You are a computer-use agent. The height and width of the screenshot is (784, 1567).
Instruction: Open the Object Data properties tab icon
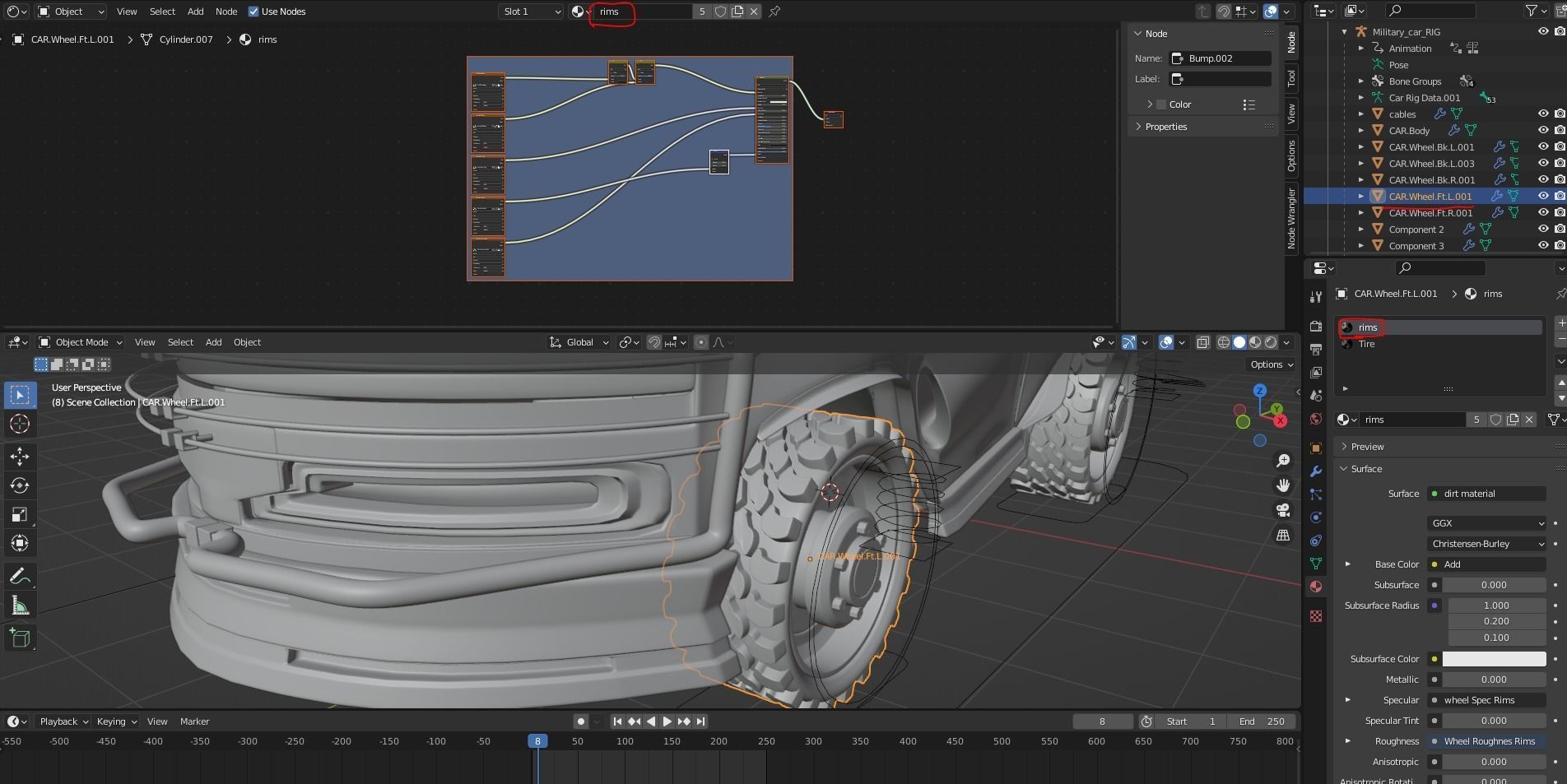[1316, 564]
